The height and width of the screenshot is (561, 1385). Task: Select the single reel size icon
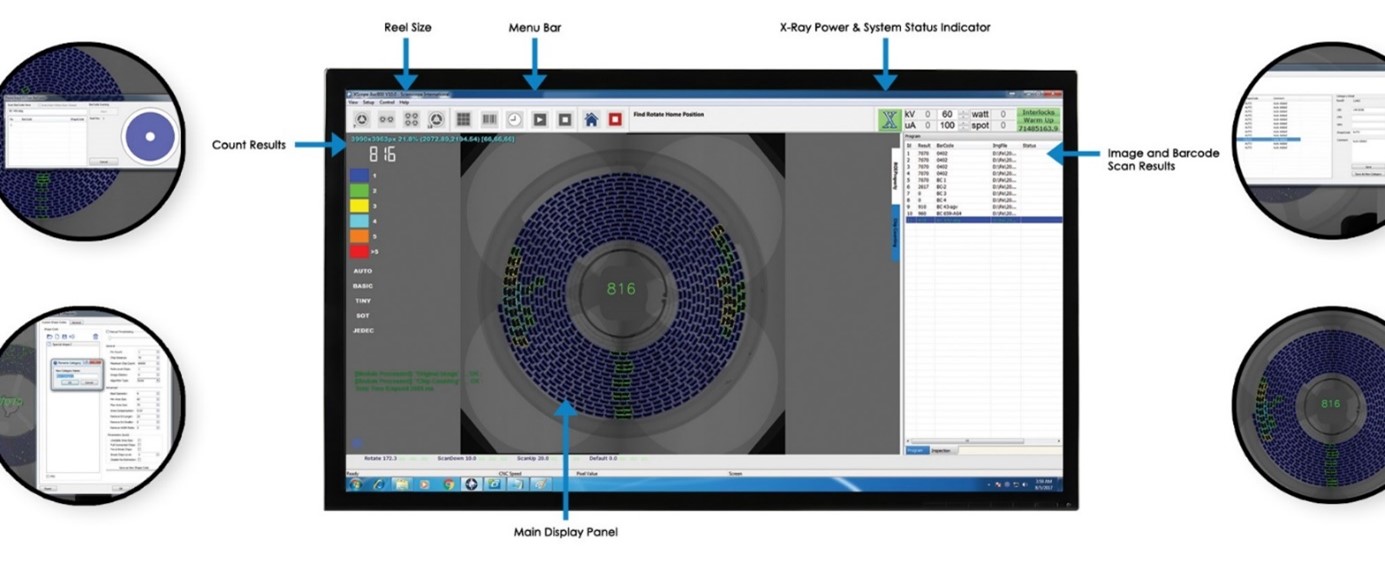tap(361, 119)
